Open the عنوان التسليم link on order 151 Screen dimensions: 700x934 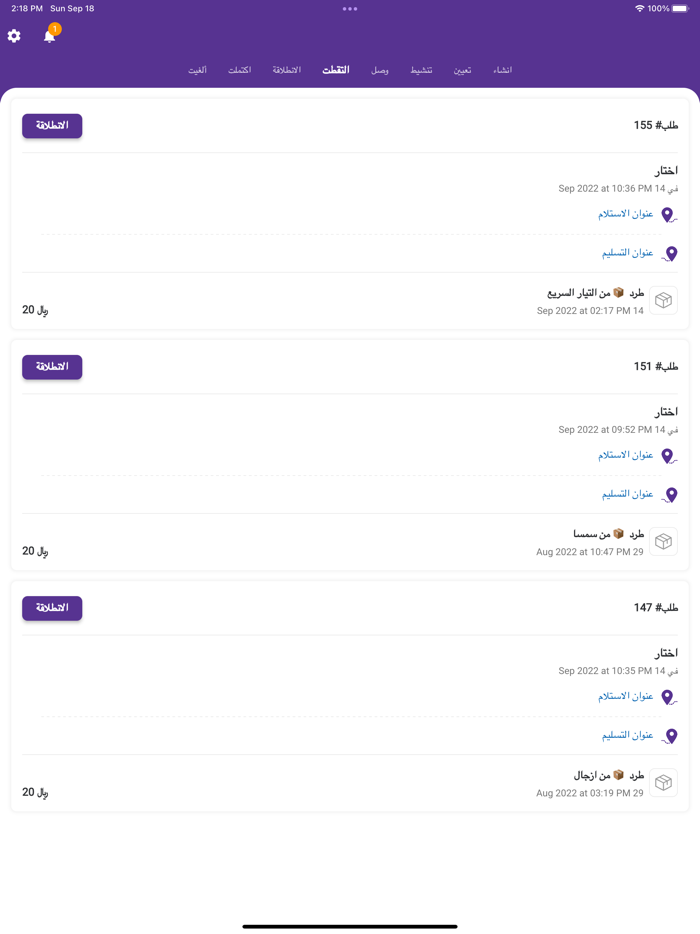(x=630, y=493)
